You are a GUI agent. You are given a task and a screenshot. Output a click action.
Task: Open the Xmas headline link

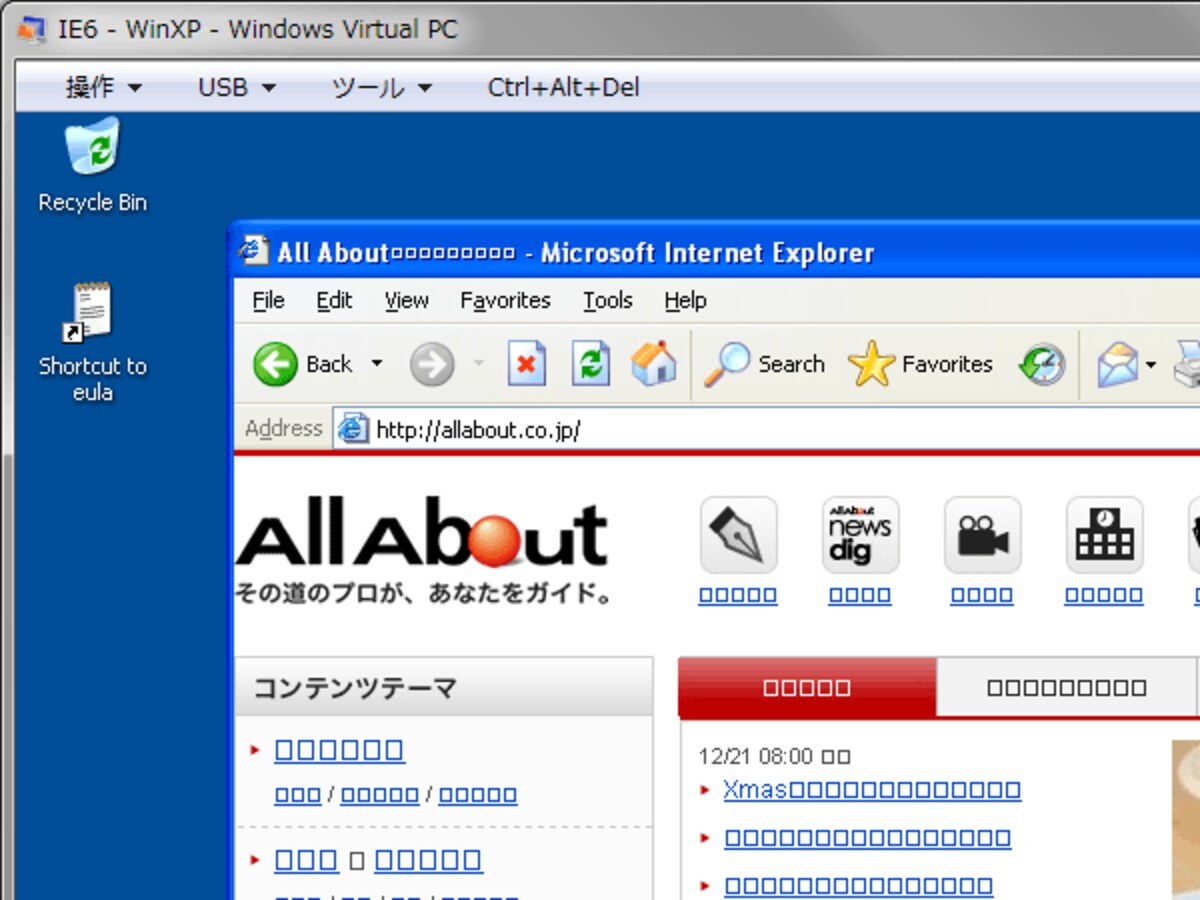pyautogui.click(x=872, y=790)
